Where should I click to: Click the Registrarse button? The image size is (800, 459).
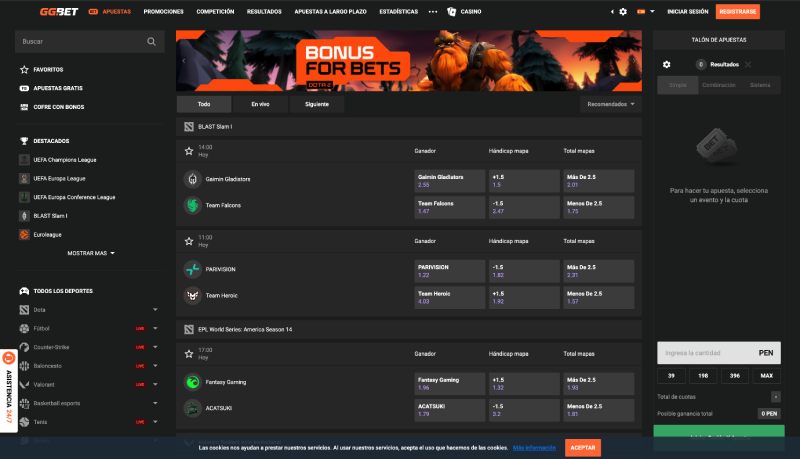(x=737, y=11)
